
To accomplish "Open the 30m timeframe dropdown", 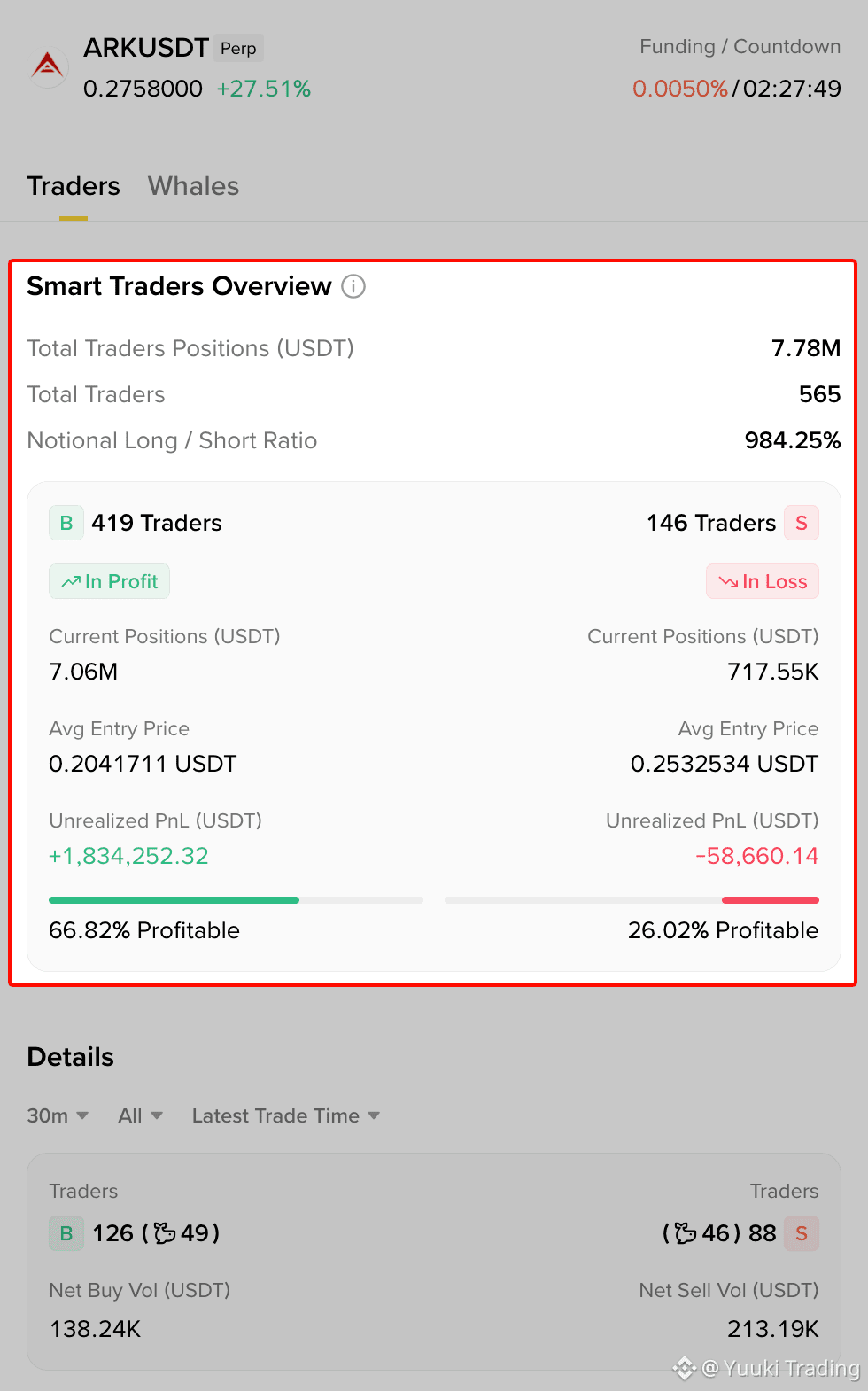I will (x=58, y=1115).
